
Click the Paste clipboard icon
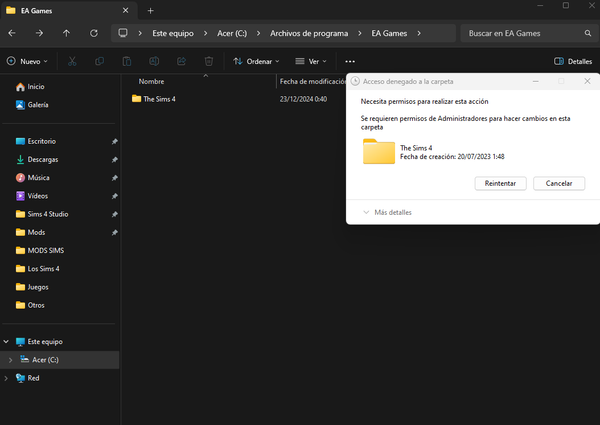pos(127,61)
